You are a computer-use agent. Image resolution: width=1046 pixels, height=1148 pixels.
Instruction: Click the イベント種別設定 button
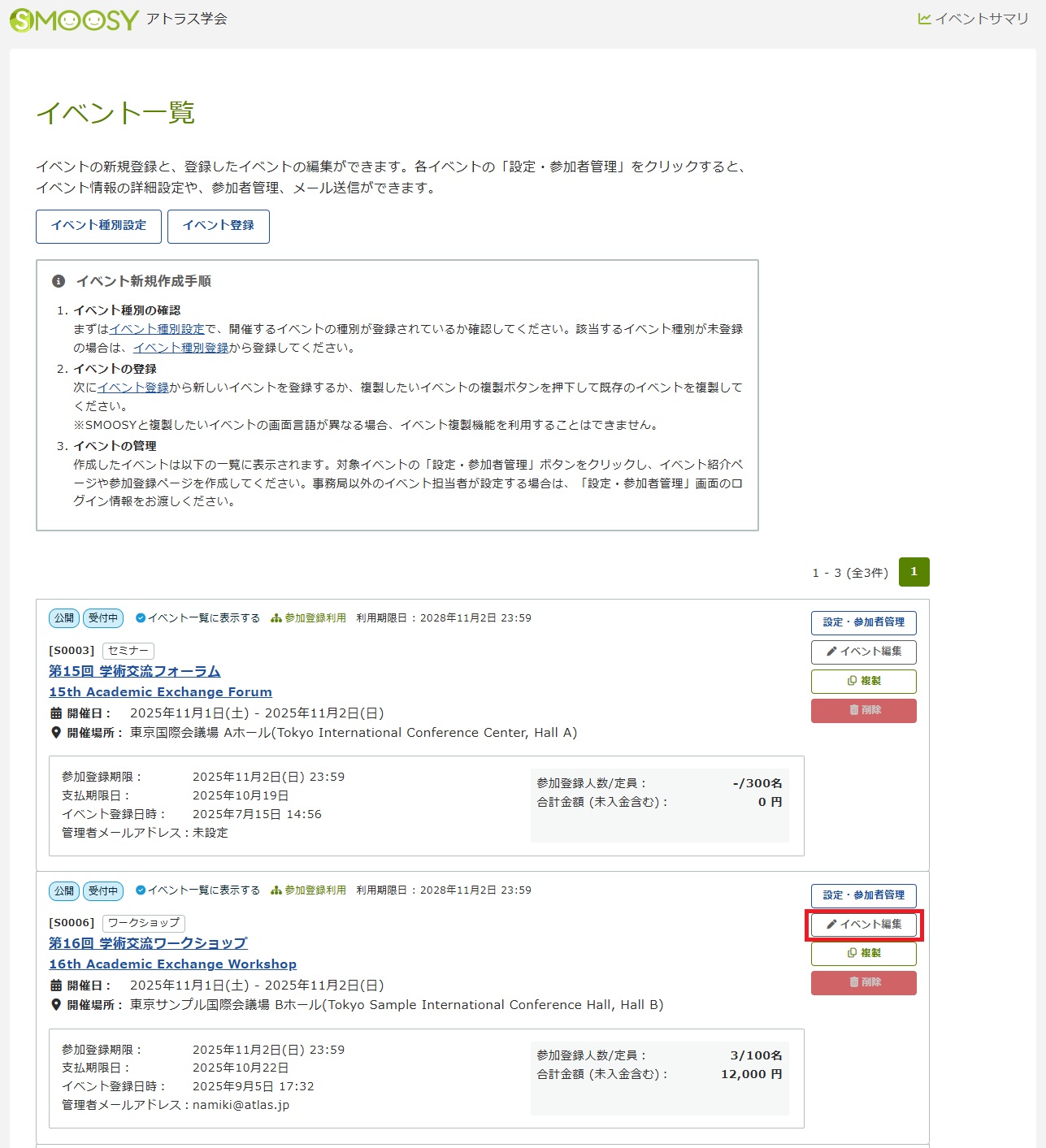98,226
